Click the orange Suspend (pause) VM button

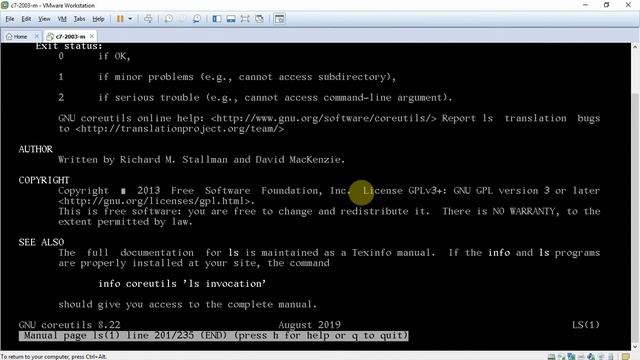point(120,19)
